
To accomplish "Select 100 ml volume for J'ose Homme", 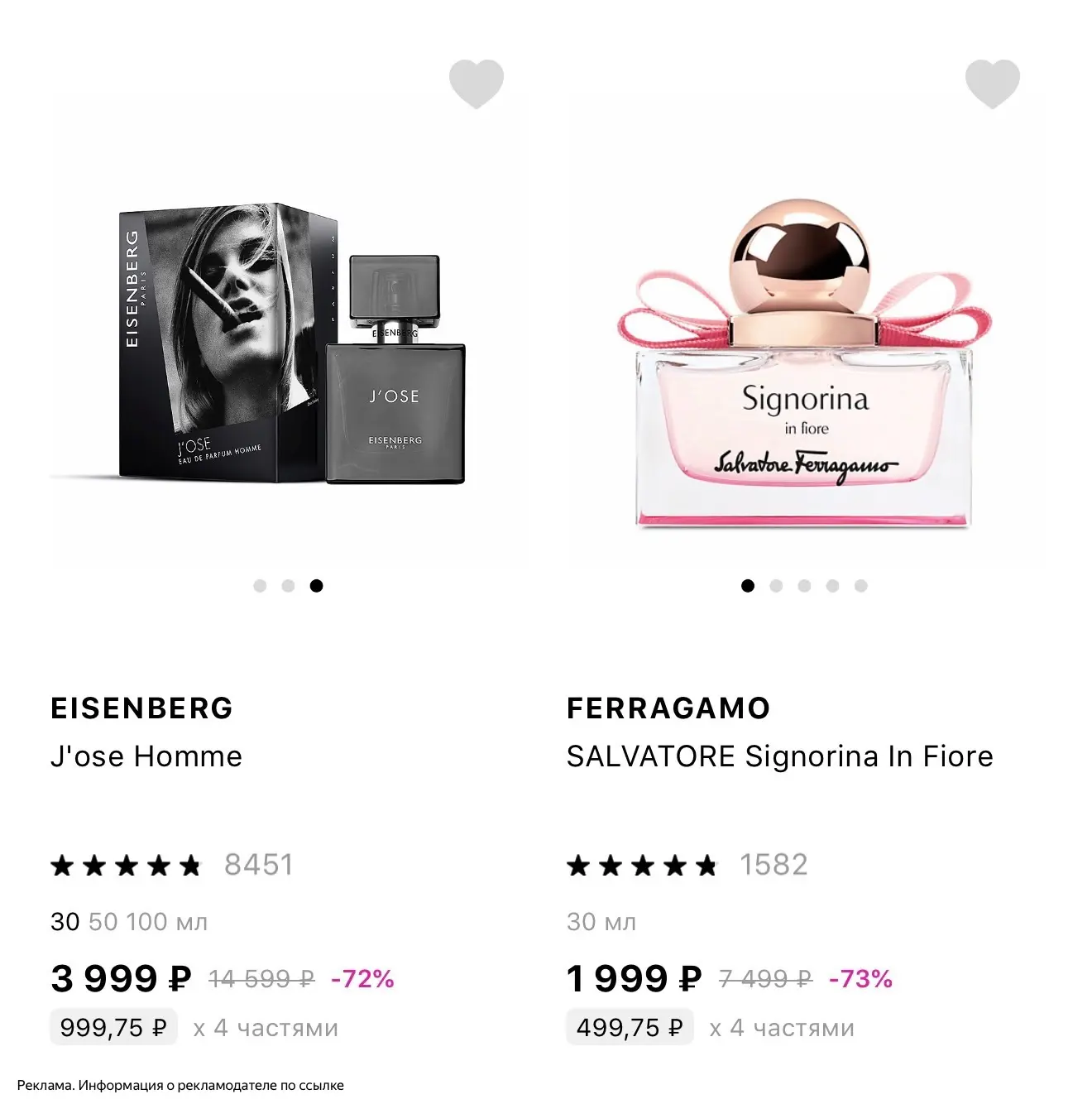I will 147,922.
